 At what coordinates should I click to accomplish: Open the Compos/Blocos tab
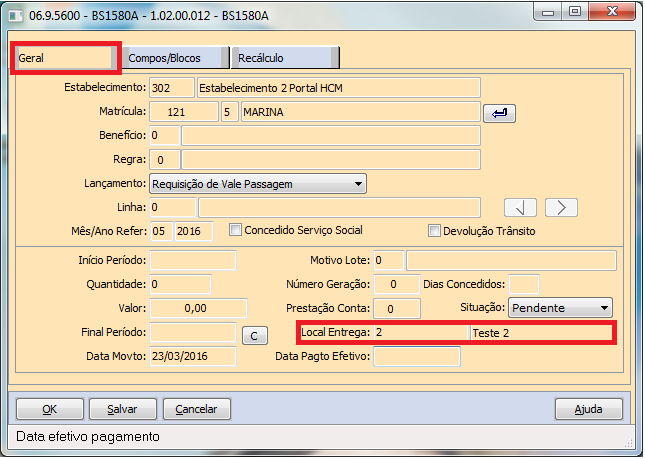[175, 58]
